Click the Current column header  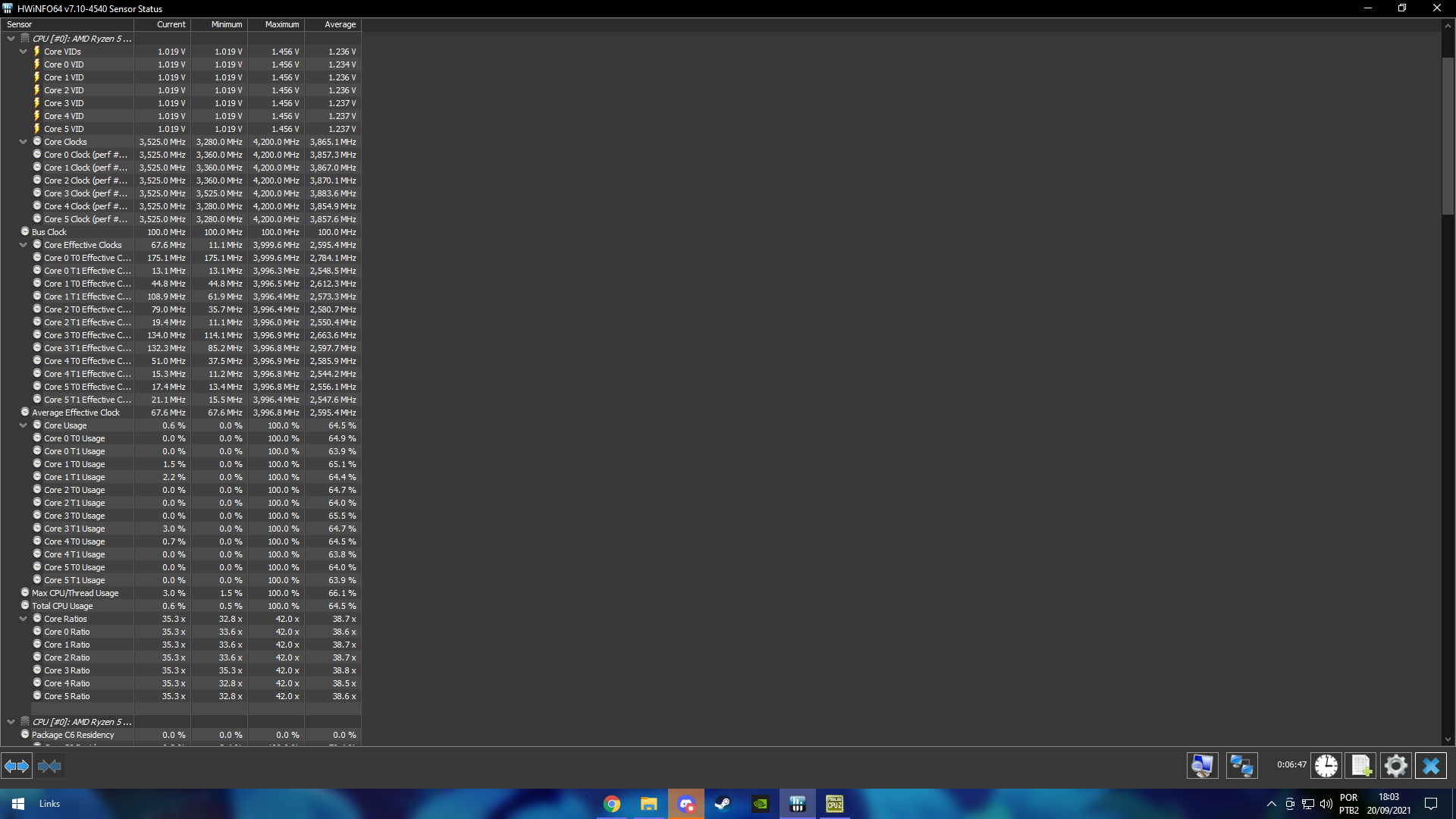coord(162,24)
